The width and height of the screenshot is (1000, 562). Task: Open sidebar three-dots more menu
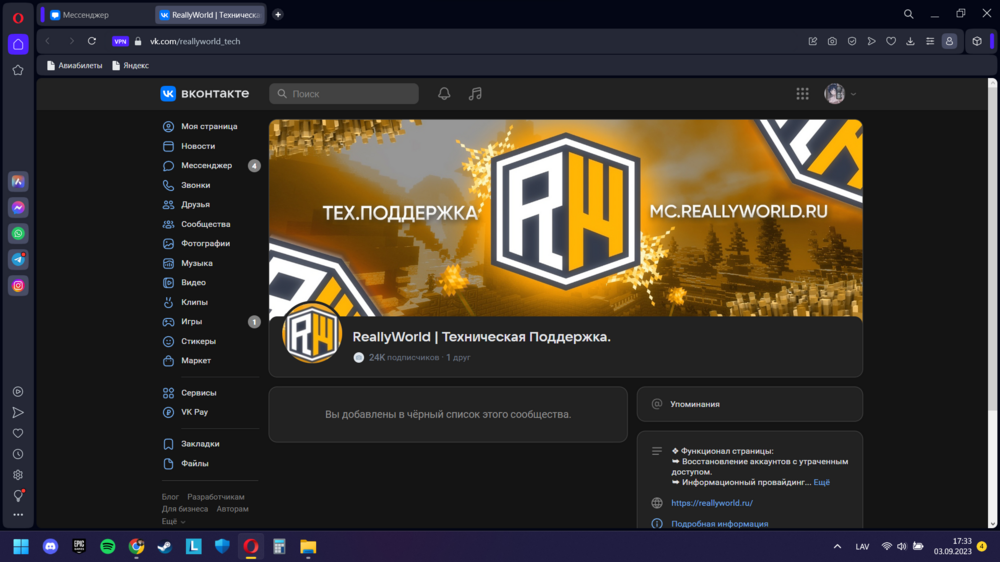click(x=18, y=515)
